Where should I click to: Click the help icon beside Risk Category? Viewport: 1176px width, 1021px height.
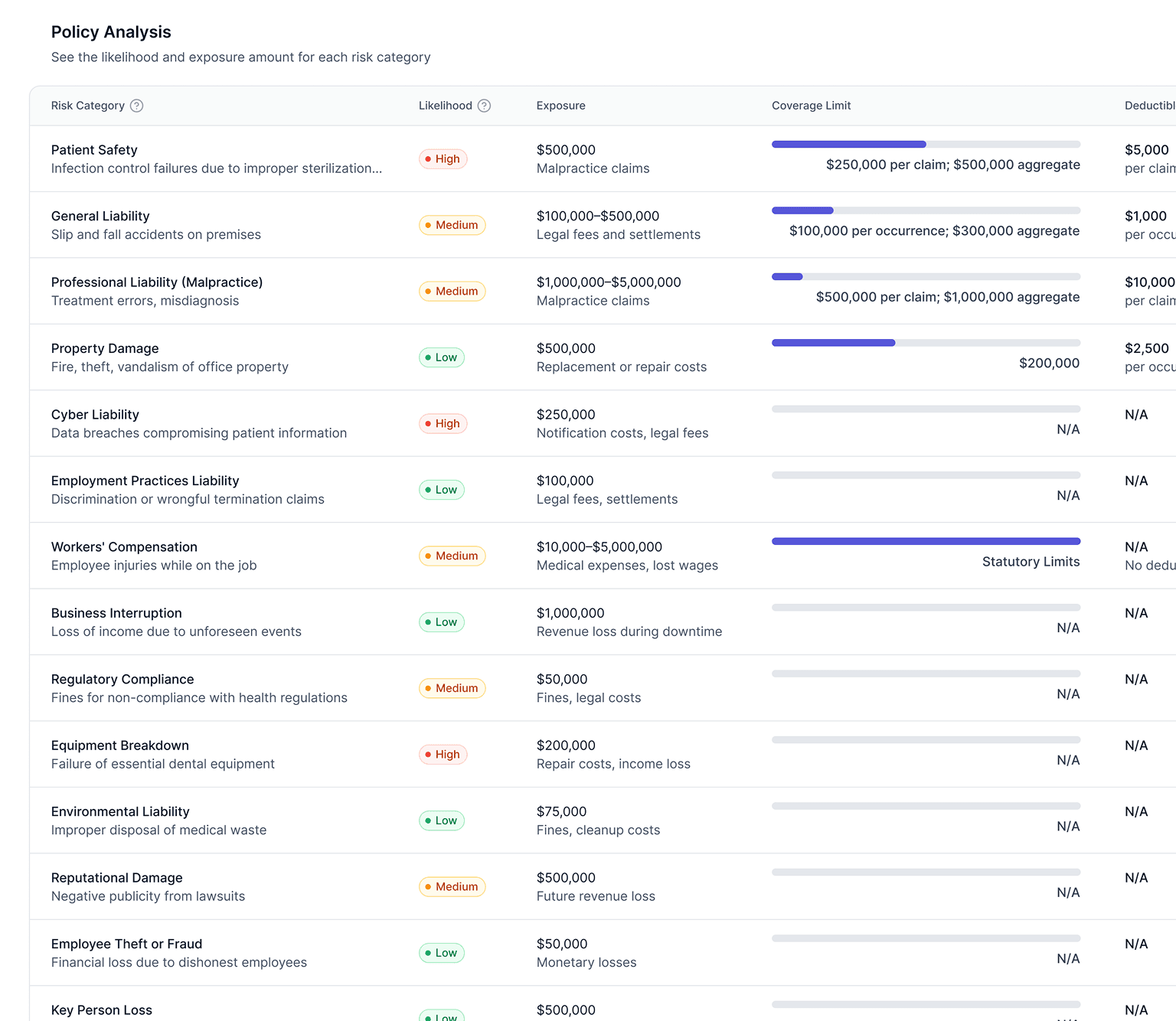[x=136, y=106]
